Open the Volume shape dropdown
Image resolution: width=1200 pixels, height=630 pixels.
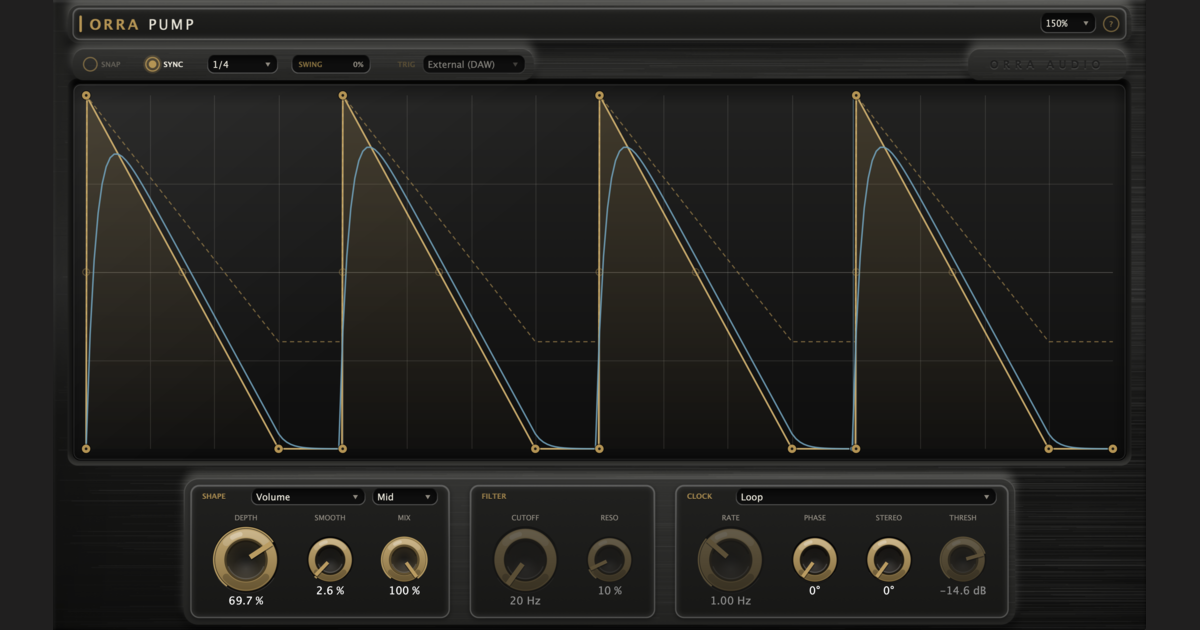click(x=308, y=497)
